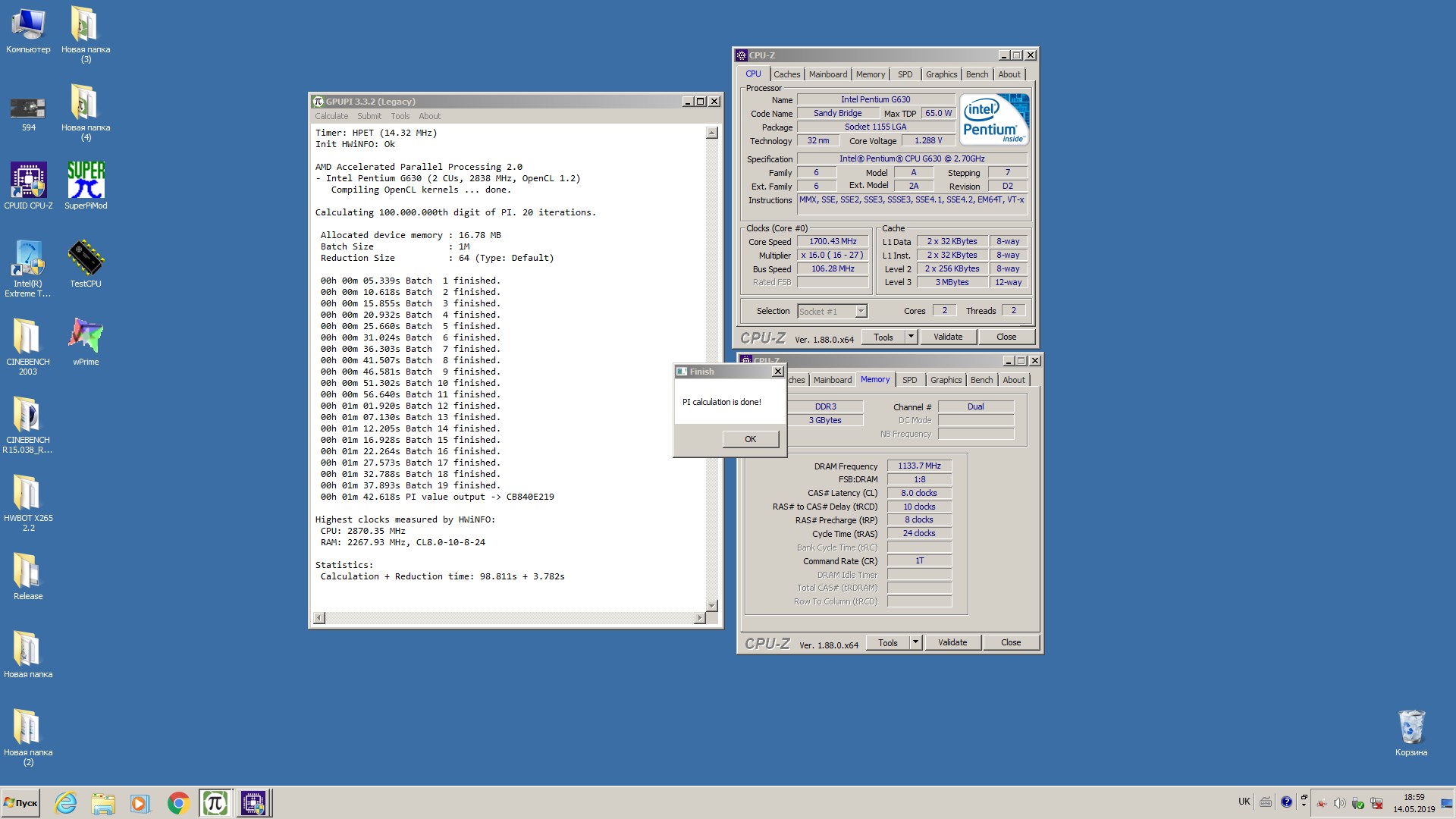Image resolution: width=1456 pixels, height=819 pixels.
Task: Click the Show Desktop button beside the clock
Action: click(x=1447, y=803)
